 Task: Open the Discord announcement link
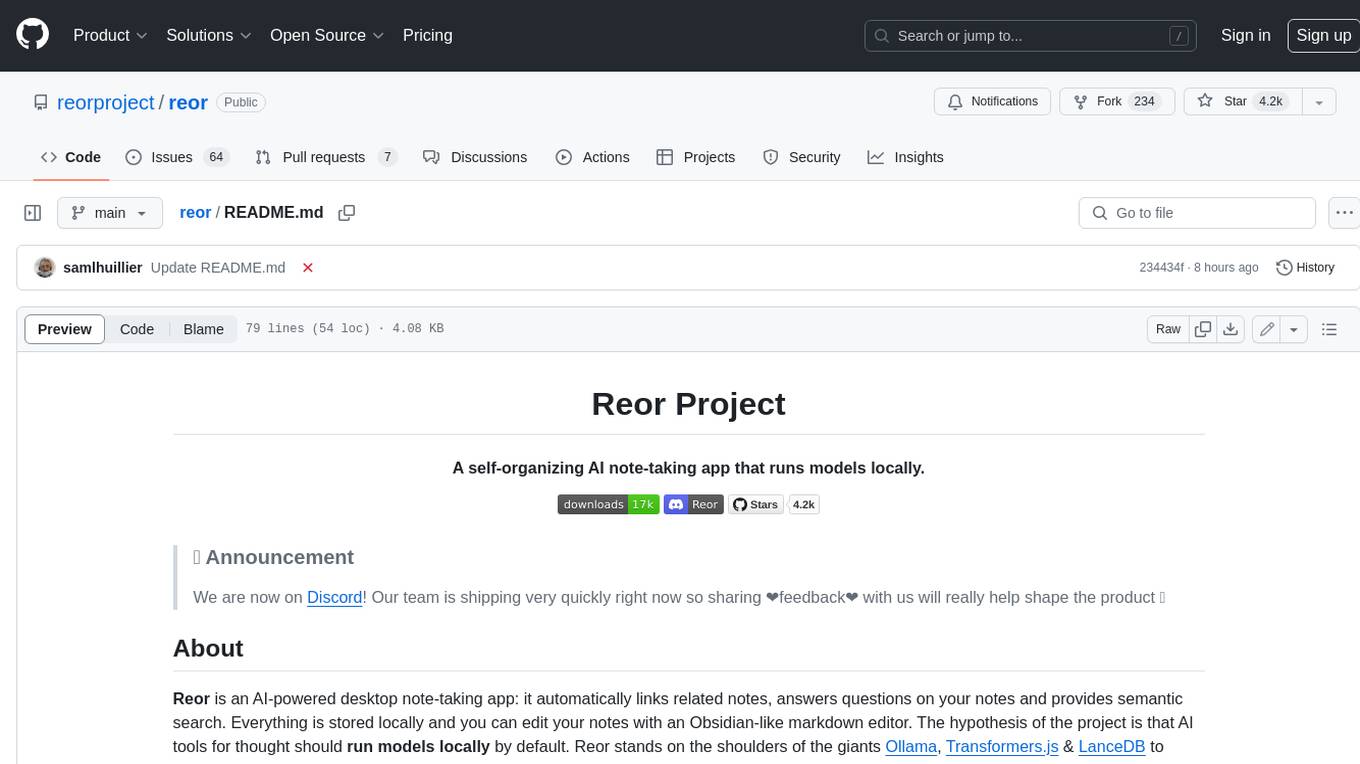(x=334, y=597)
